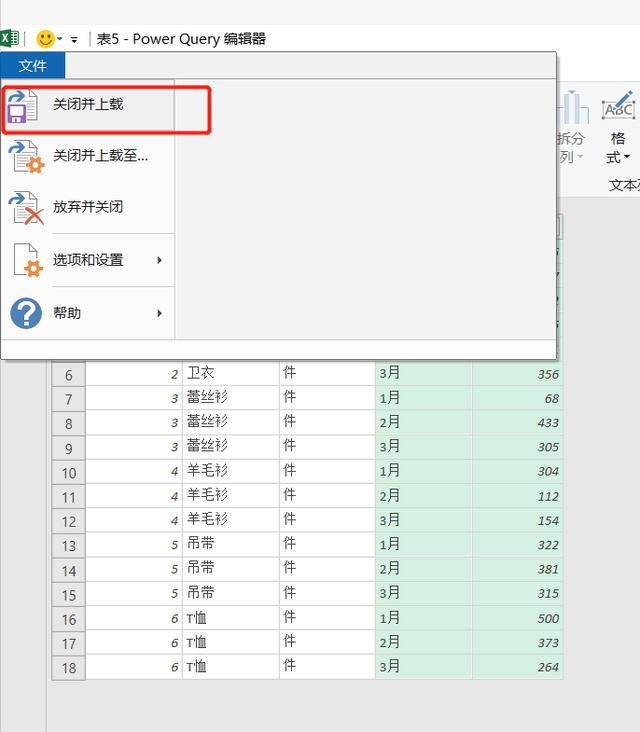Click the 羊毛衫 cell in row 12
This screenshot has width=640, height=732.
coord(231,519)
